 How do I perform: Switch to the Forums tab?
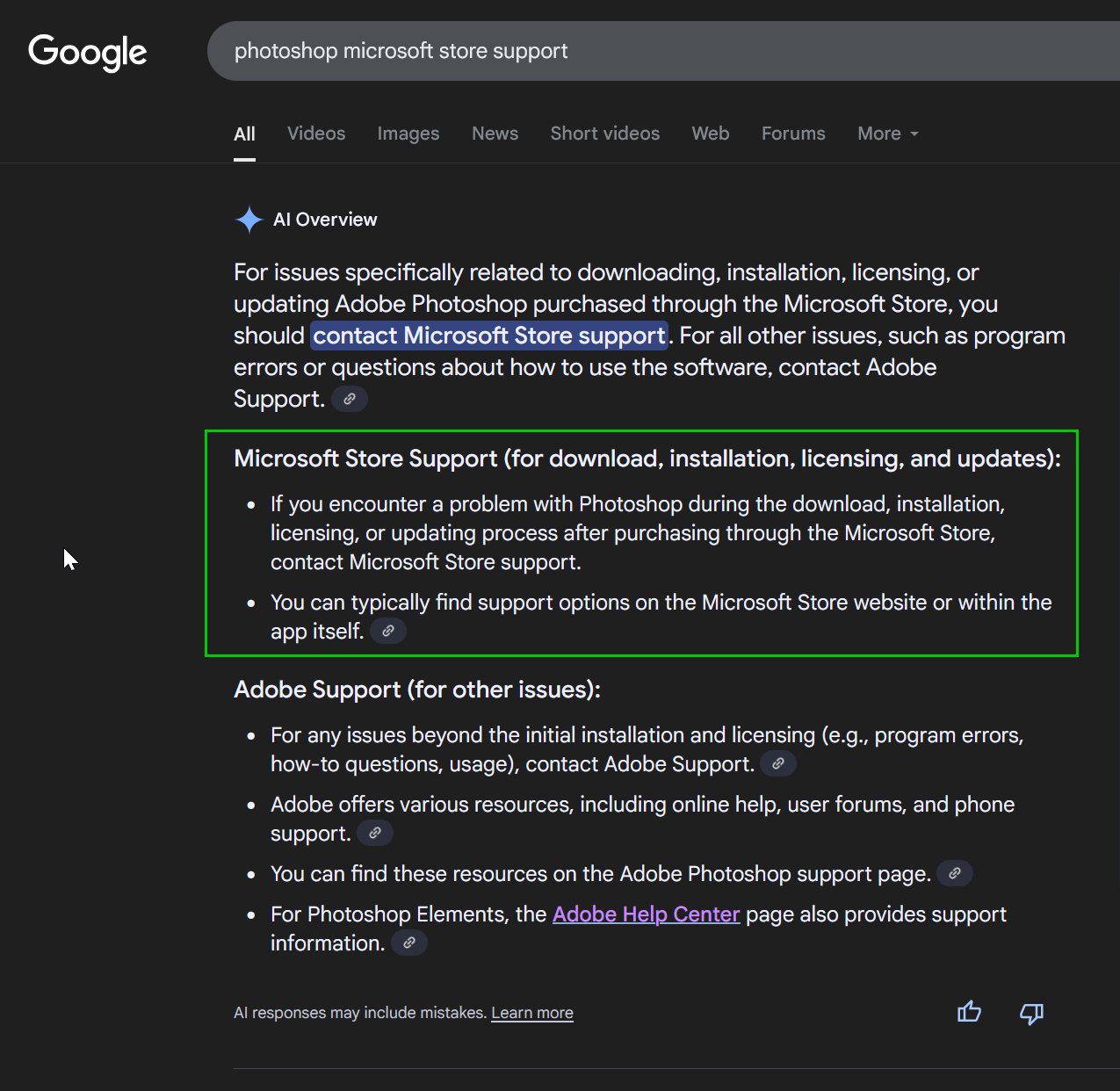pos(792,134)
